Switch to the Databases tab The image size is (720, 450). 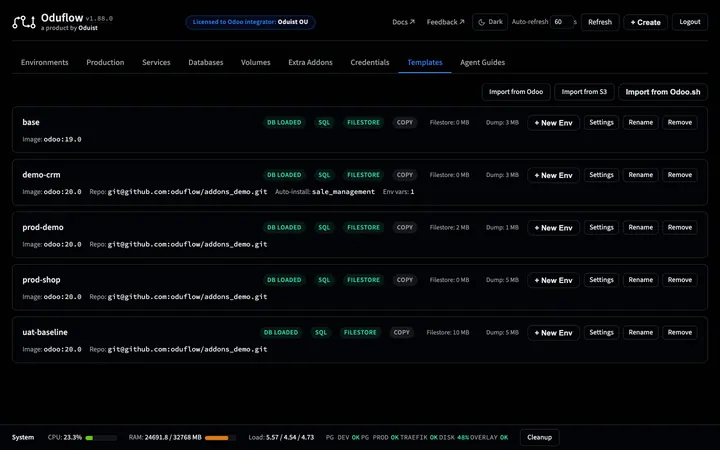click(206, 62)
